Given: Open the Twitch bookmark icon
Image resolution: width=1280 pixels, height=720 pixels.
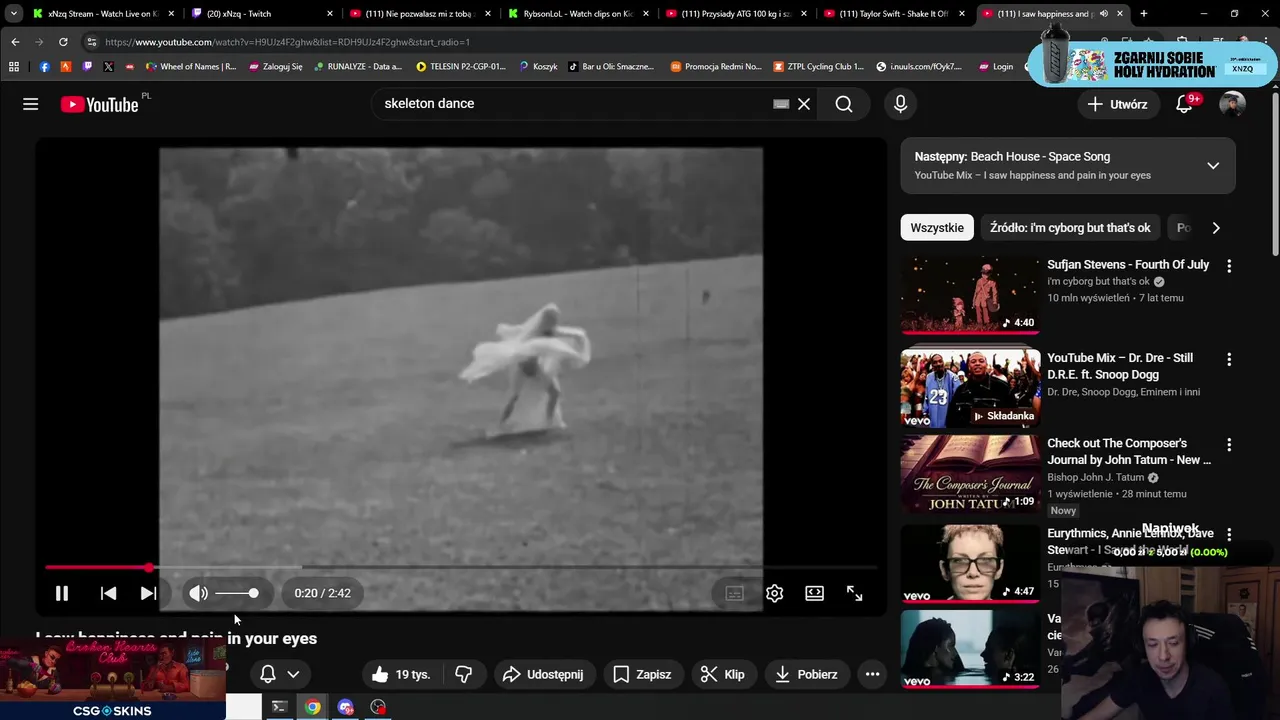Looking at the screenshot, I should (x=87, y=67).
